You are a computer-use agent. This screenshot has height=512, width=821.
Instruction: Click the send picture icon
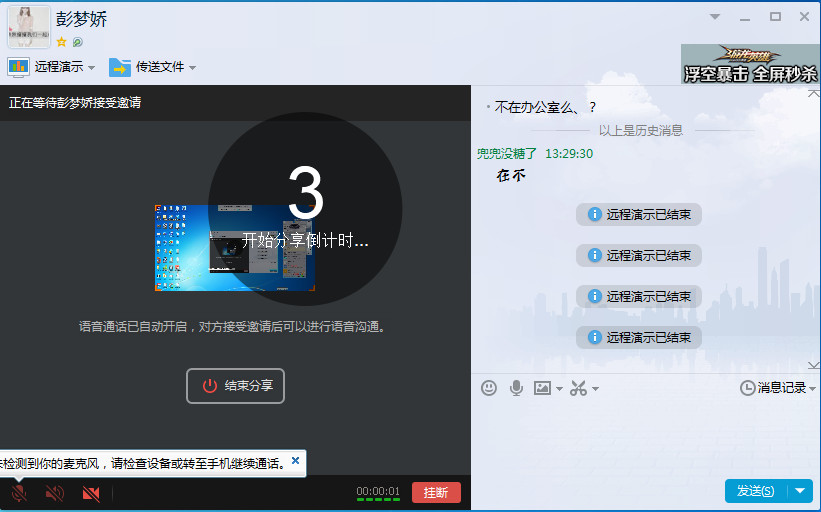(x=543, y=388)
